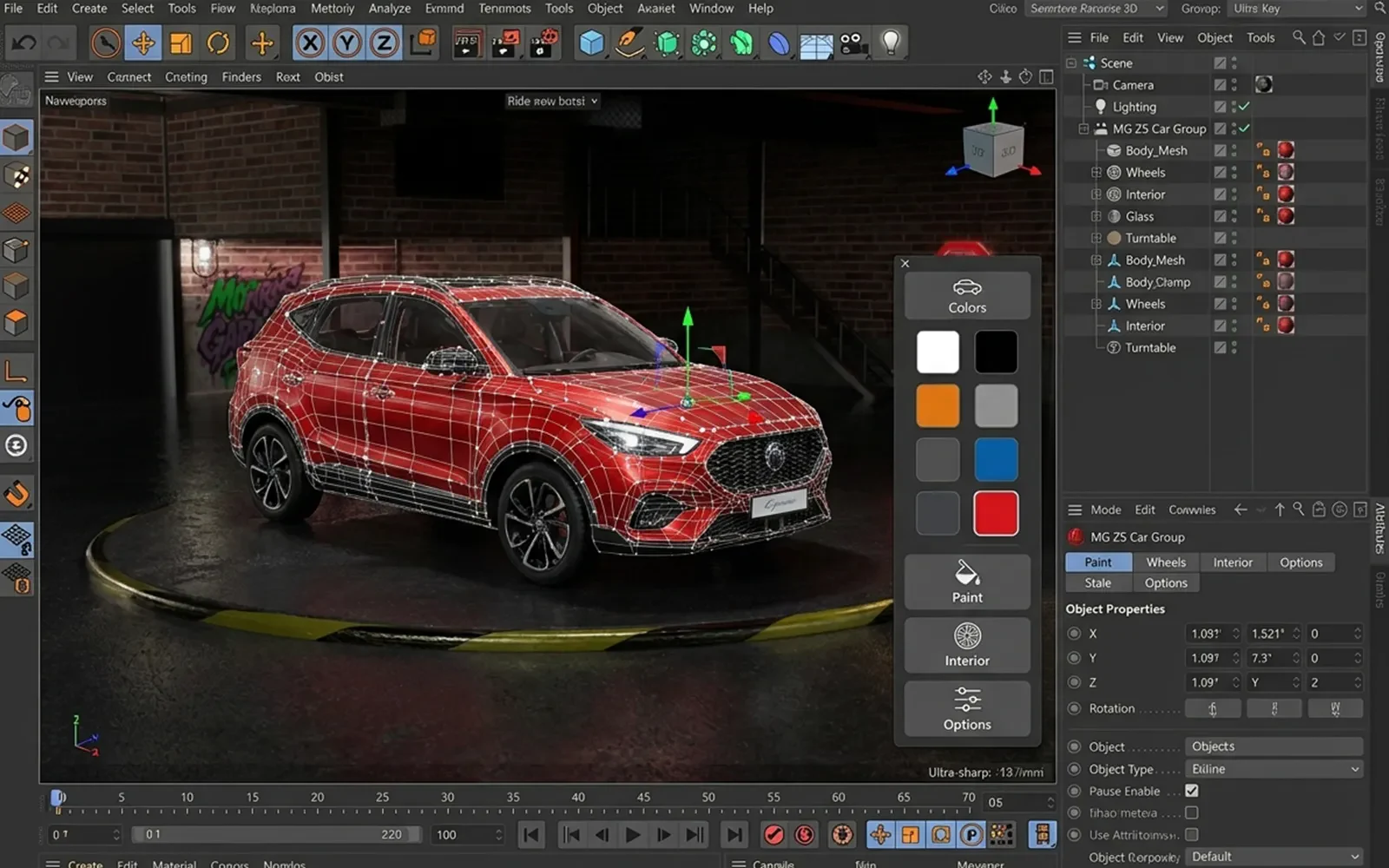Image resolution: width=1389 pixels, height=868 pixels.
Task: Open the Window menu
Action: point(711,9)
